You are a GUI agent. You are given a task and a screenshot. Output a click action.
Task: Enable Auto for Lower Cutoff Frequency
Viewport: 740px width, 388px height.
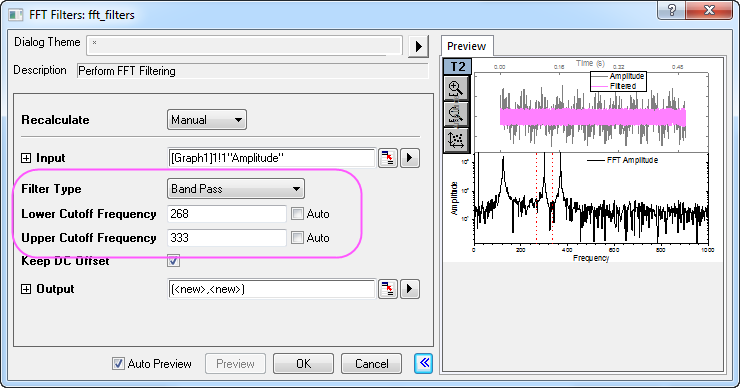297,214
